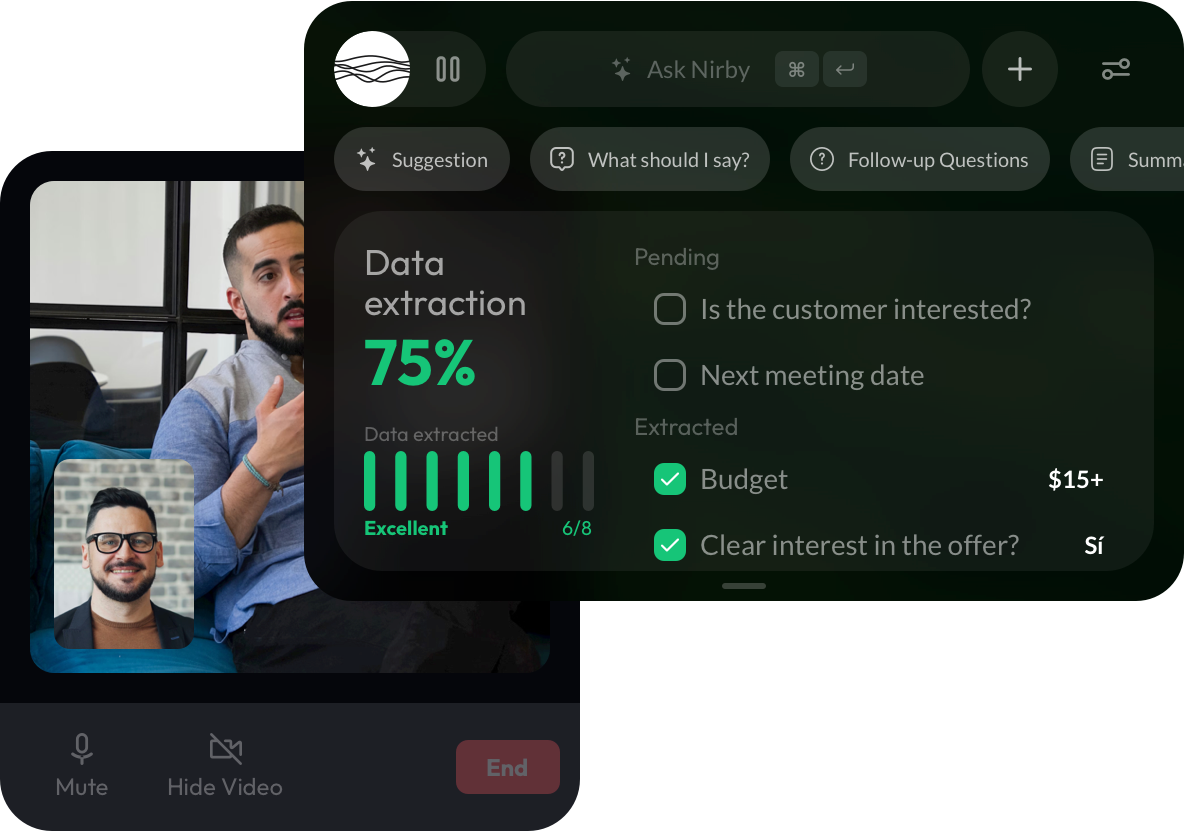
Task: Open Follow-up Questions chip
Action: [x=920, y=159]
